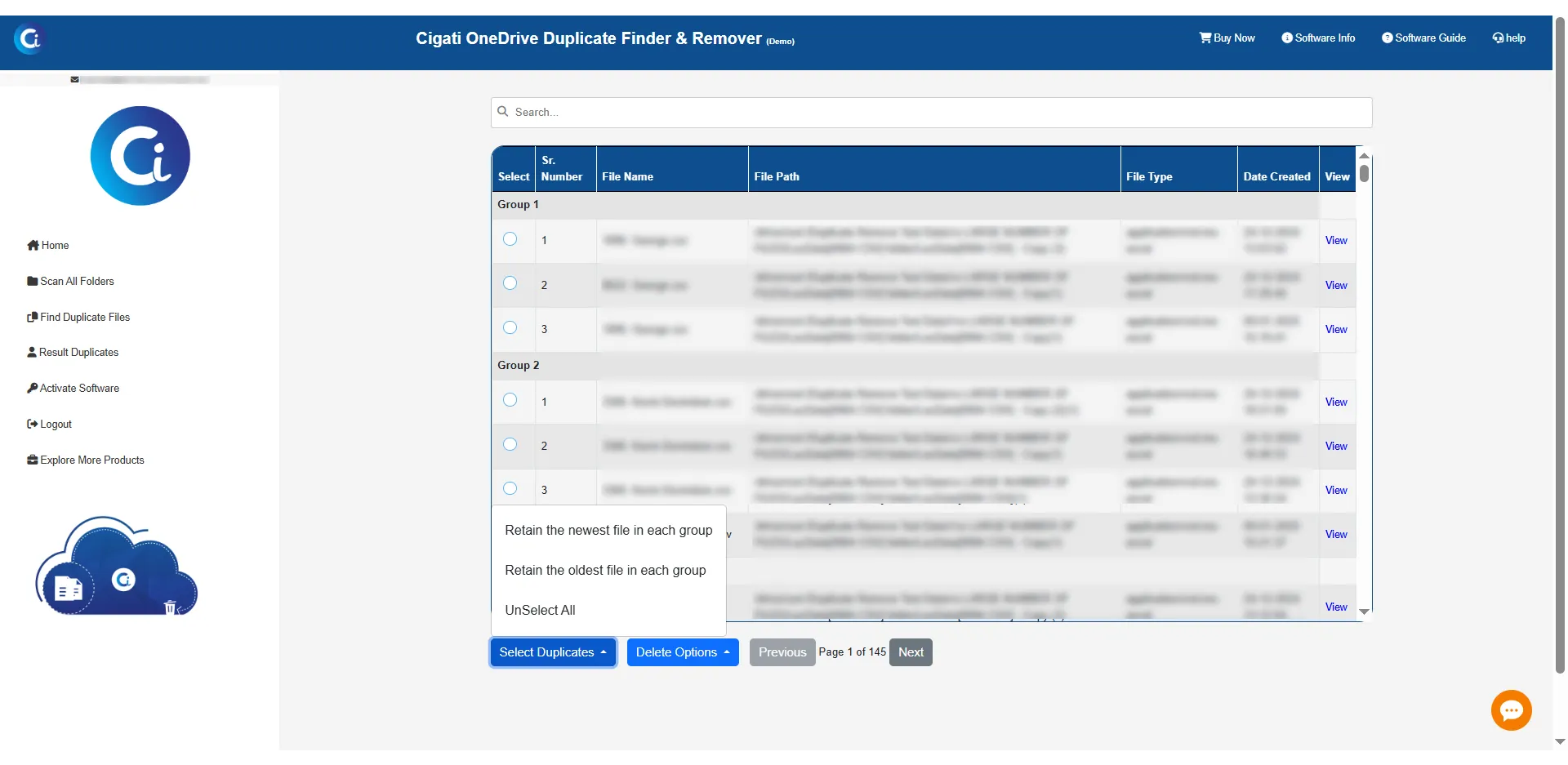Open Activate Software
This screenshot has width=1568, height=765.
click(x=73, y=389)
